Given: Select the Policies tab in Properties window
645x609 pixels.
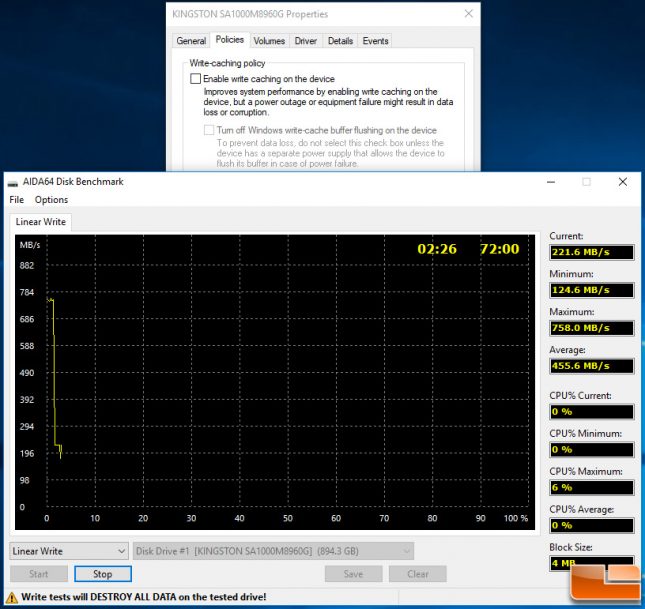Looking at the screenshot, I should click(230, 40).
